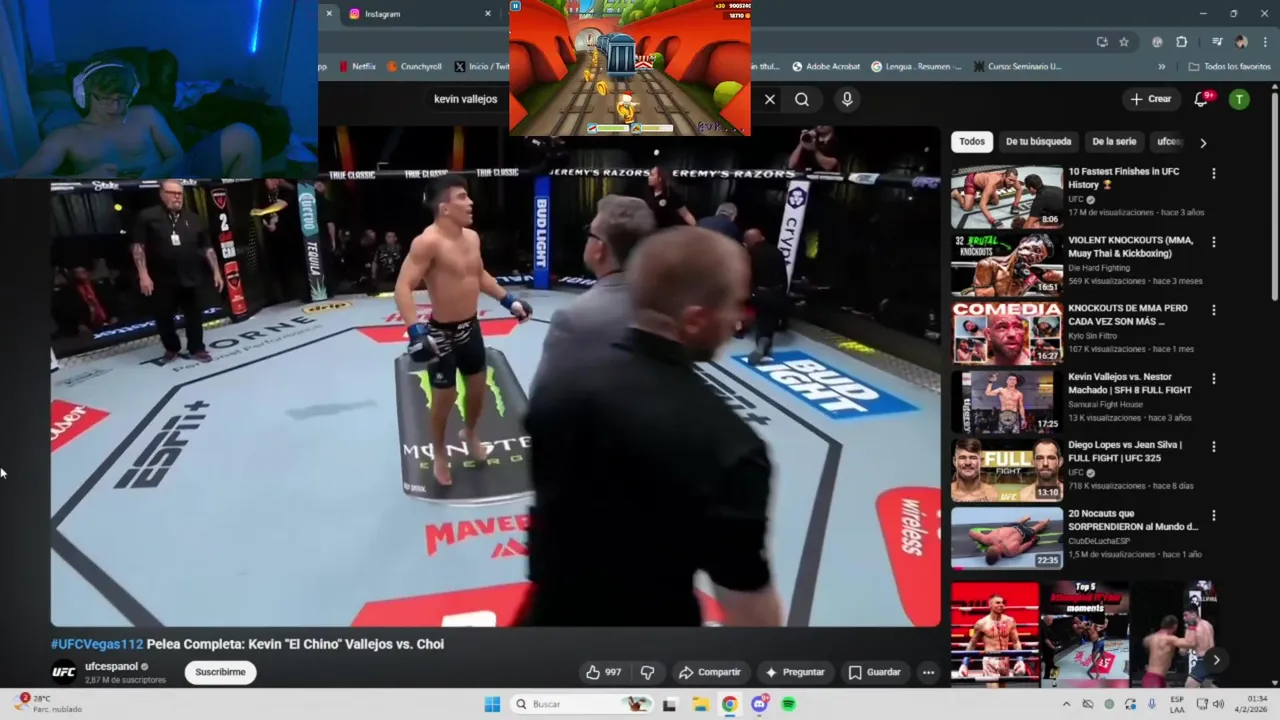Open Chrome extensions puzzle icon
The height and width of the screenshot is (720, 1280).
click(x=1182, y=42)
